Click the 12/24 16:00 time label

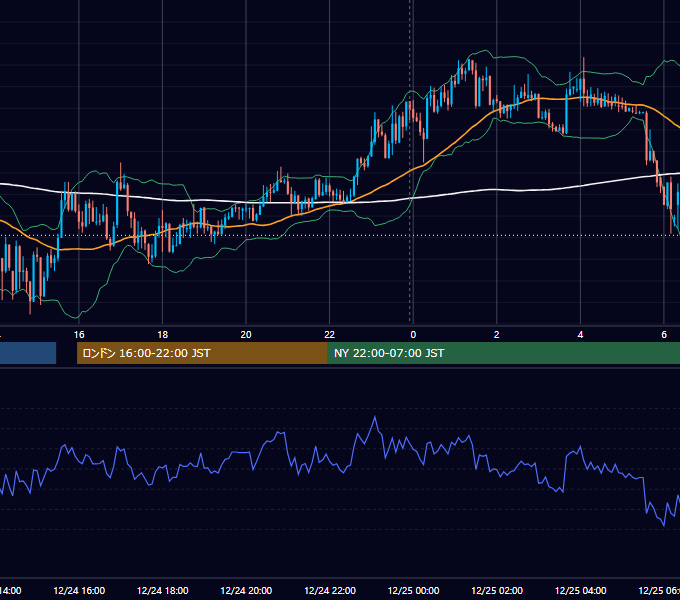click(79, 590)
